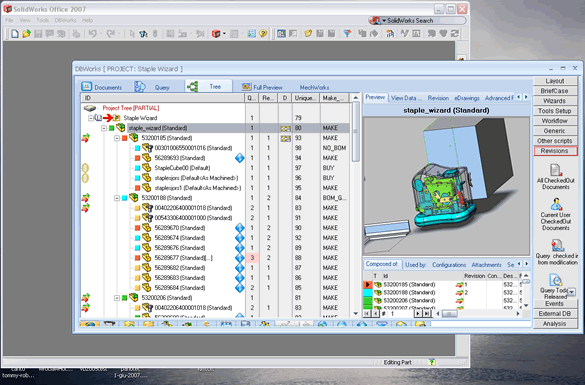Click the red 3D cube view icon

point(216,34)
